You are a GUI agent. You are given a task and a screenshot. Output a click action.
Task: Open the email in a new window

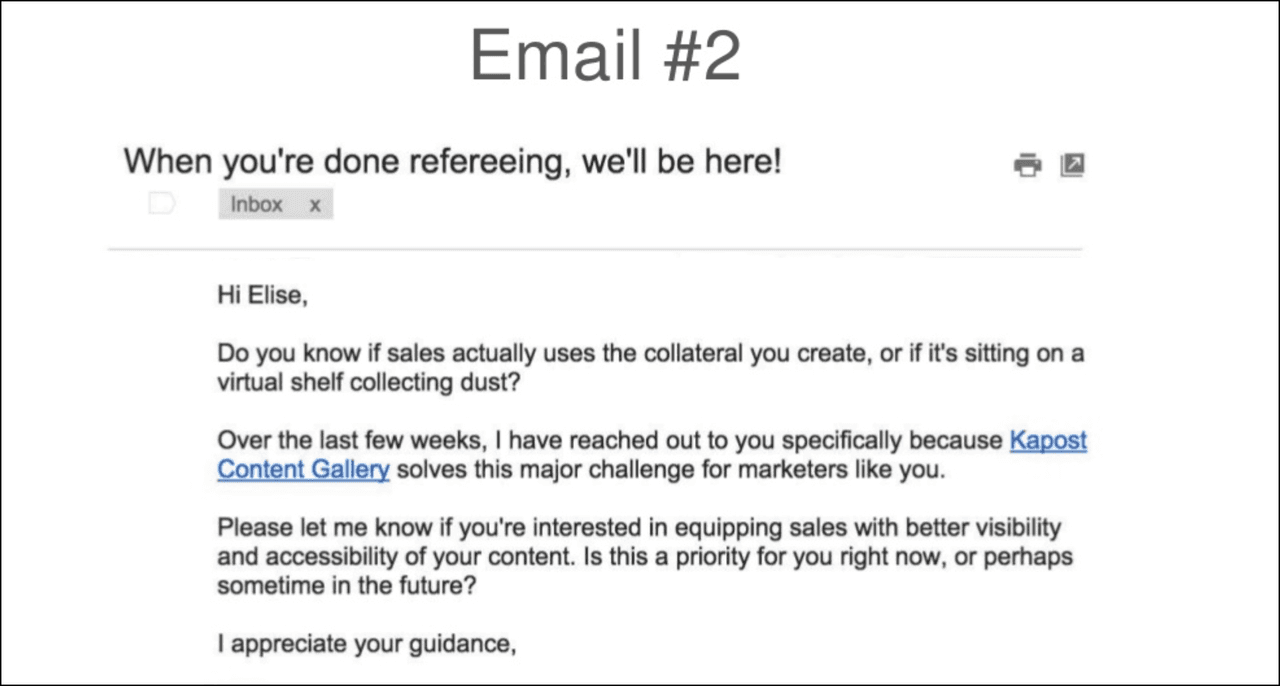pos(1072,165)
